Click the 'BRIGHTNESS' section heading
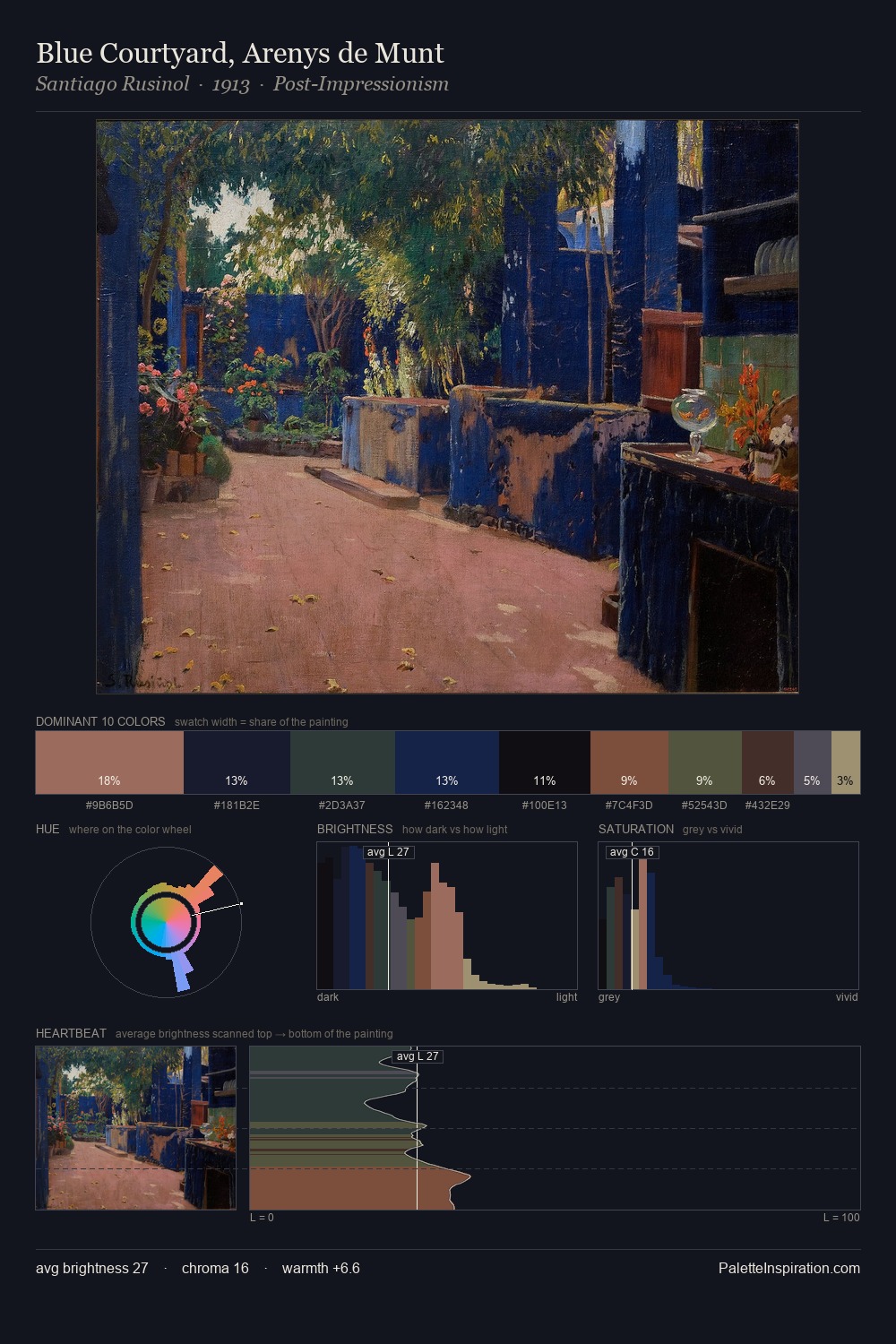The width and height of the screenshot is (896, 1344). click(355, 829)
